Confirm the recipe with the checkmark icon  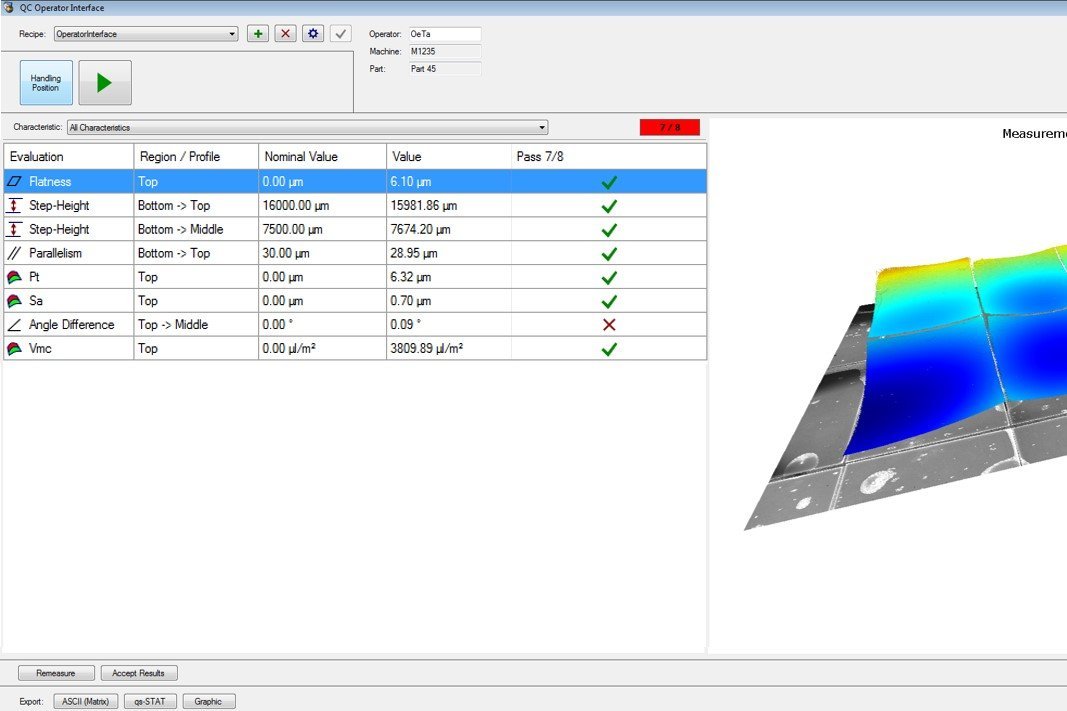tap(339, 33)
